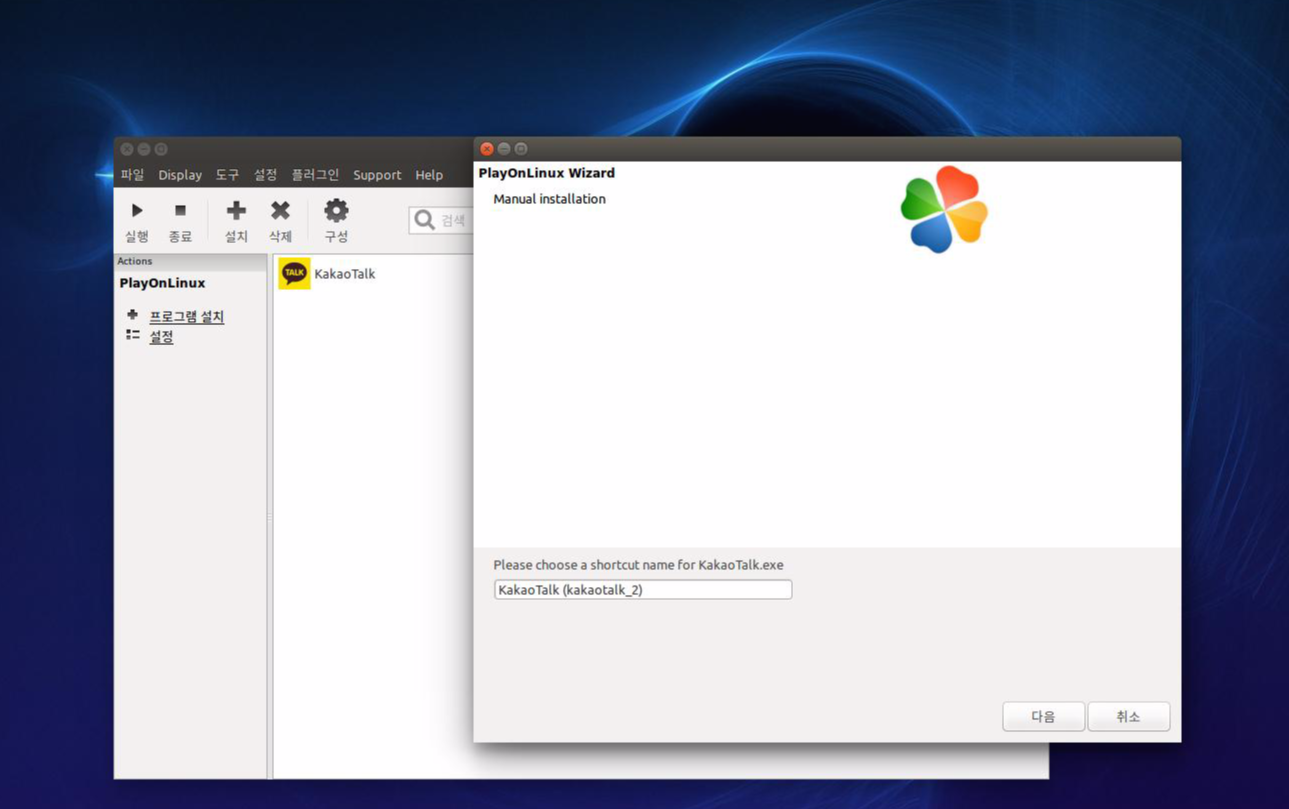1289x809 pixels.
Task: Click the Actions panel header
Action: click(x=190, y=261)
